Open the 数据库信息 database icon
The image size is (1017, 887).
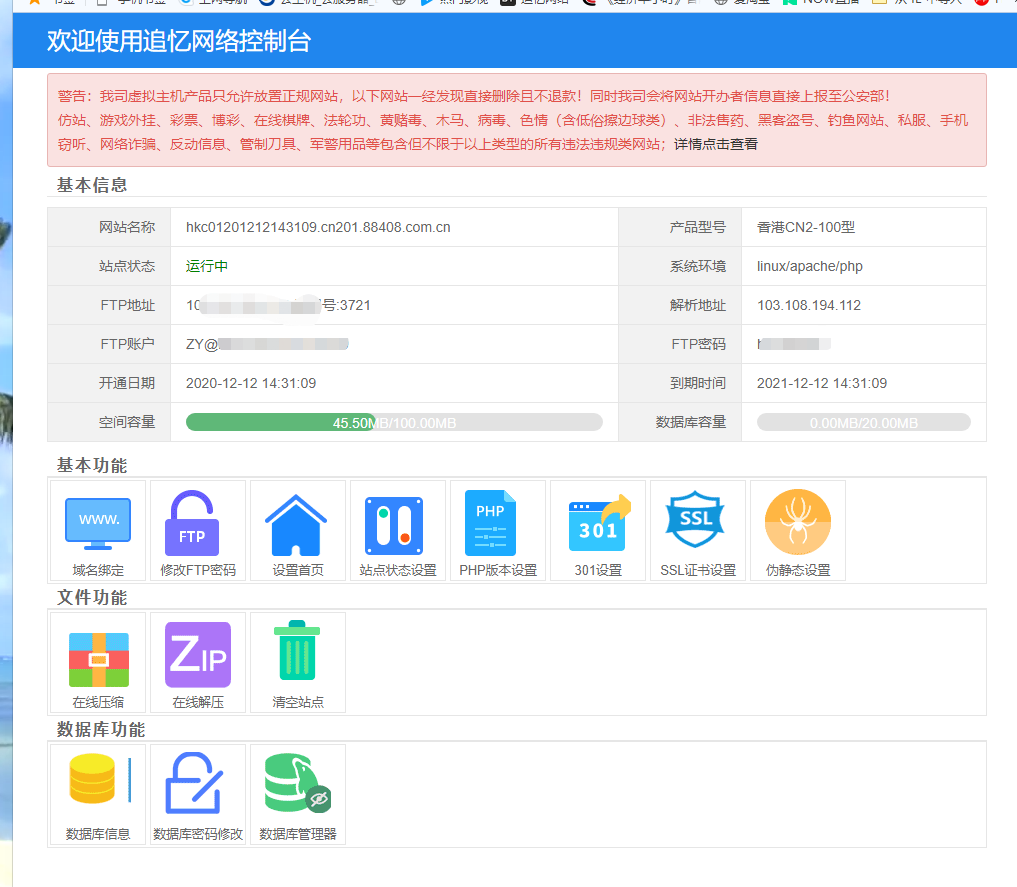pos(98,787)
